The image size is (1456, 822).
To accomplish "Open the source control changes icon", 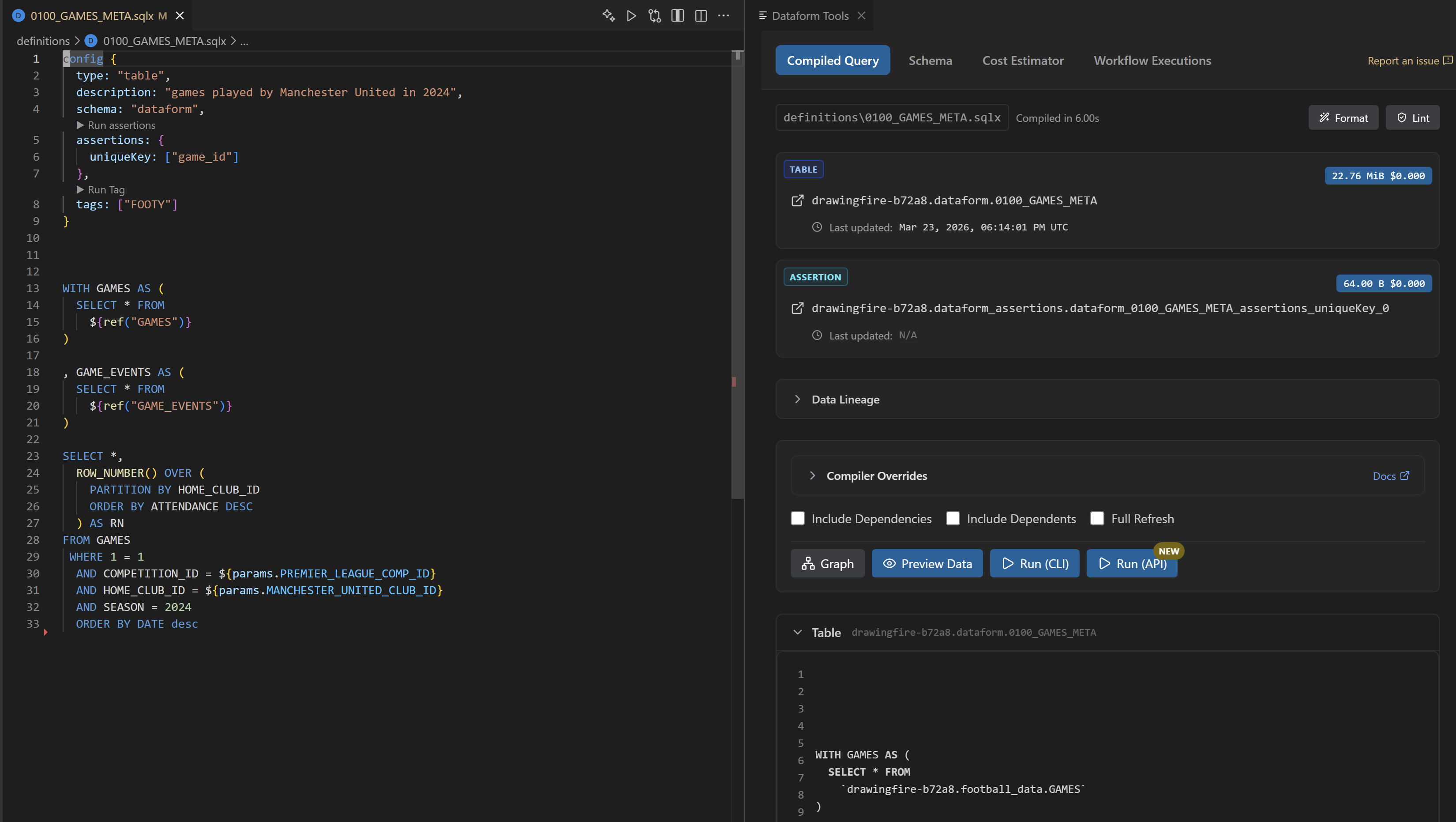I will (654, 15).
